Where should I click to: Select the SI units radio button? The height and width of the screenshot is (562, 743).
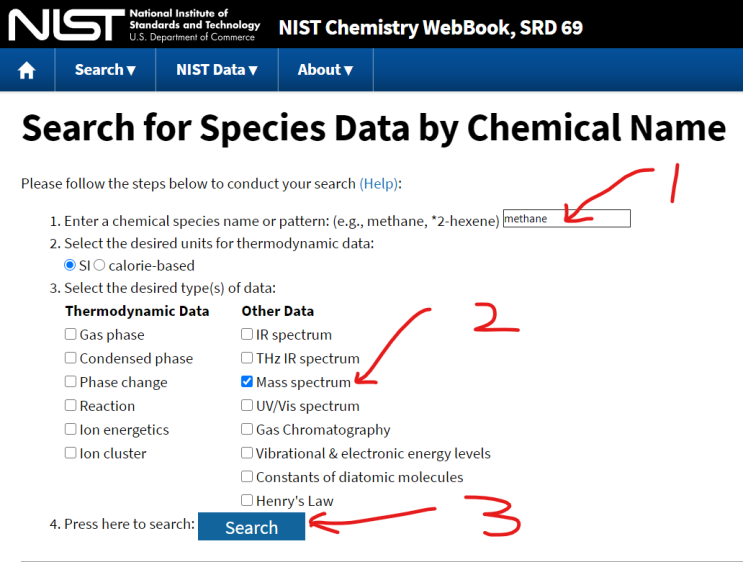click(70, 266)
